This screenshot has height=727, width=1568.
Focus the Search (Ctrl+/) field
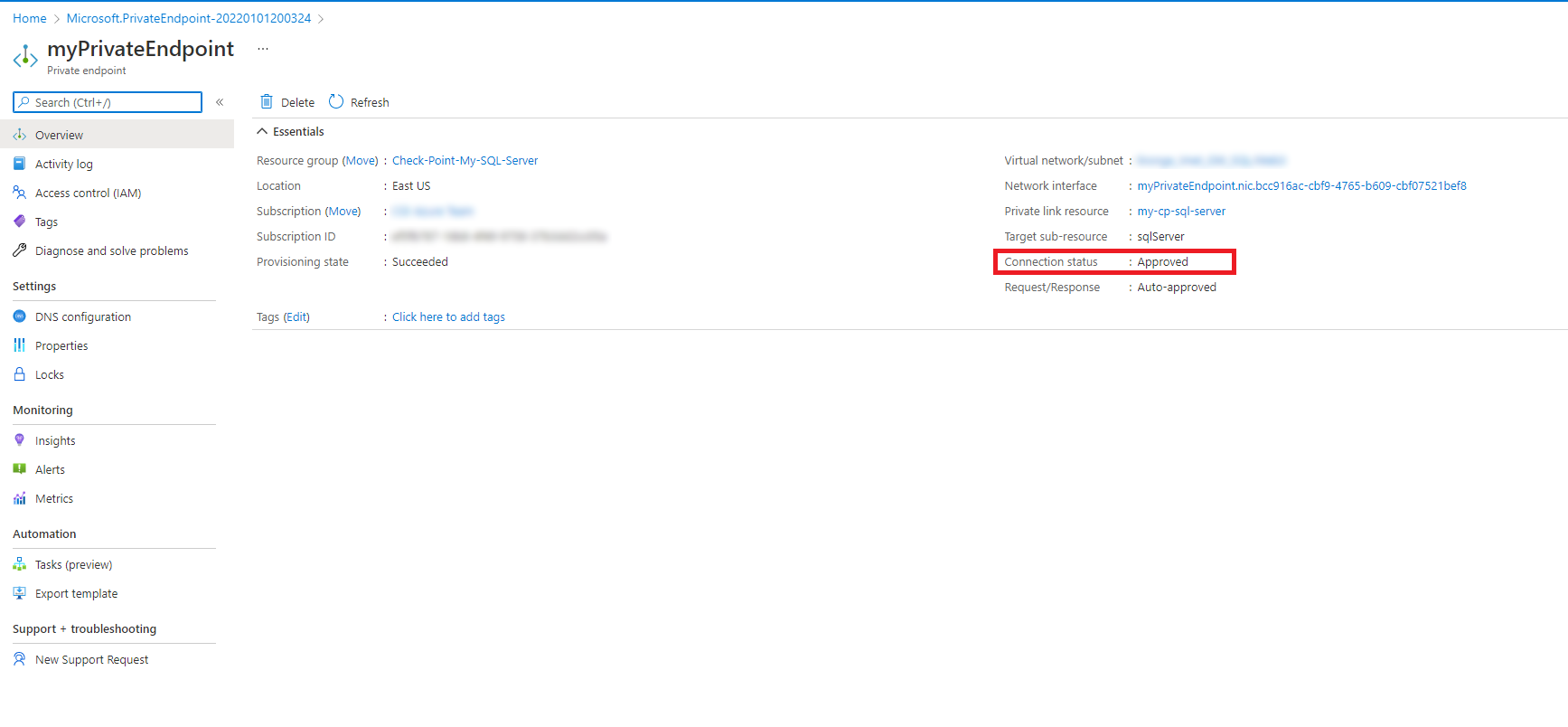[x=108, y=102]
